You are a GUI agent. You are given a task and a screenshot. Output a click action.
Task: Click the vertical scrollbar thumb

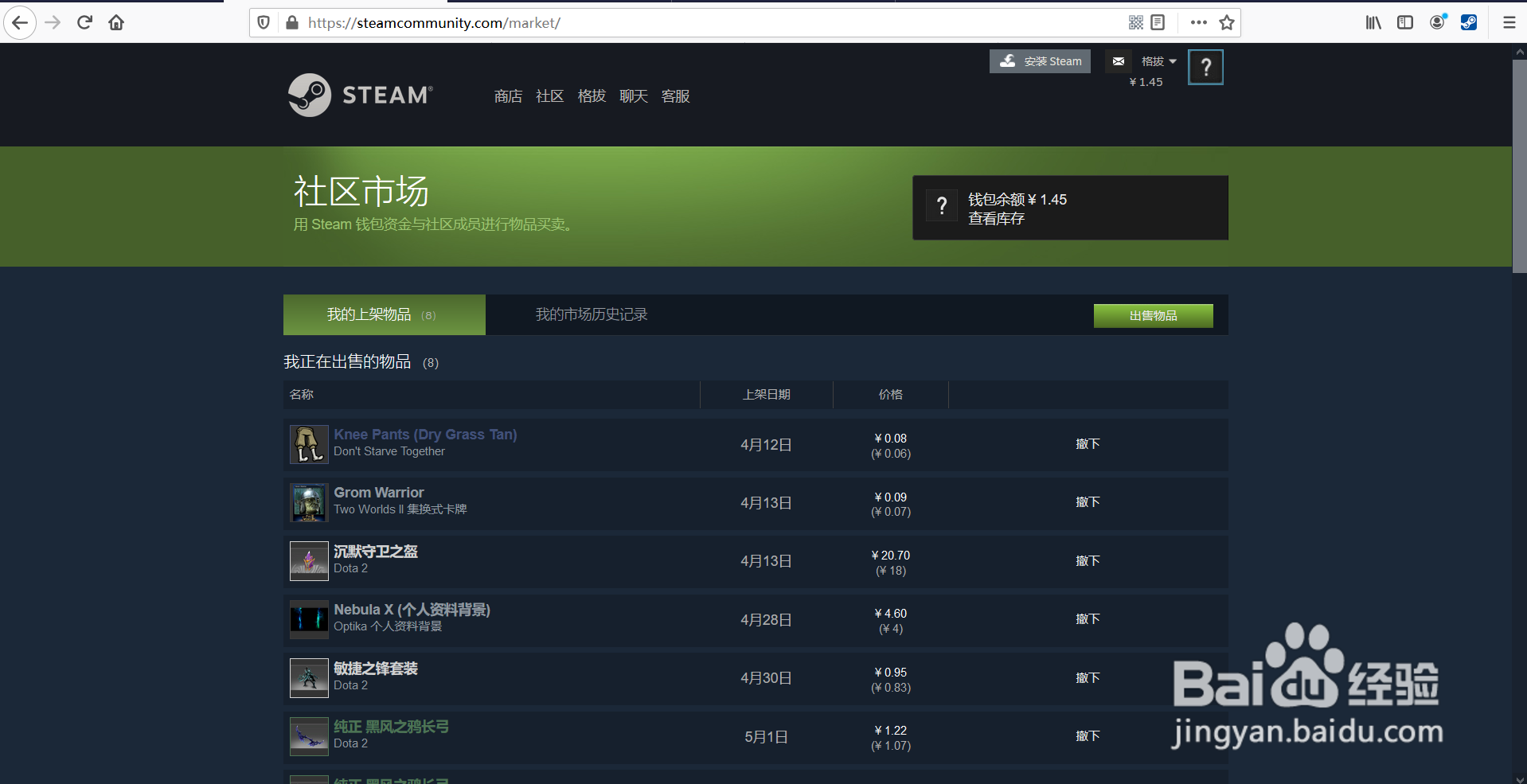click(1520, 166)
